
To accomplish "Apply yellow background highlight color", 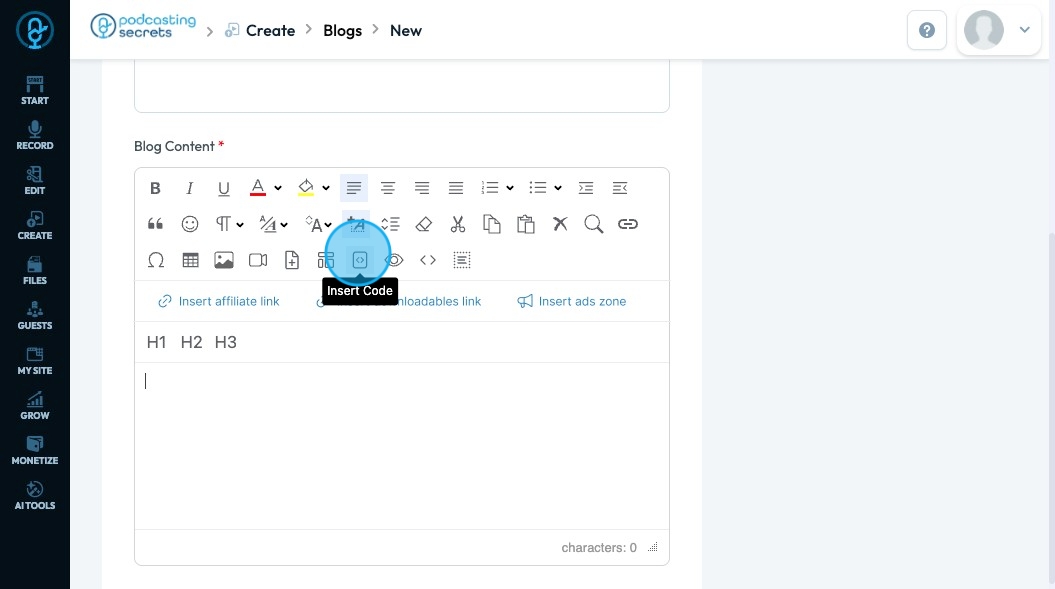I will coord(306,188).
